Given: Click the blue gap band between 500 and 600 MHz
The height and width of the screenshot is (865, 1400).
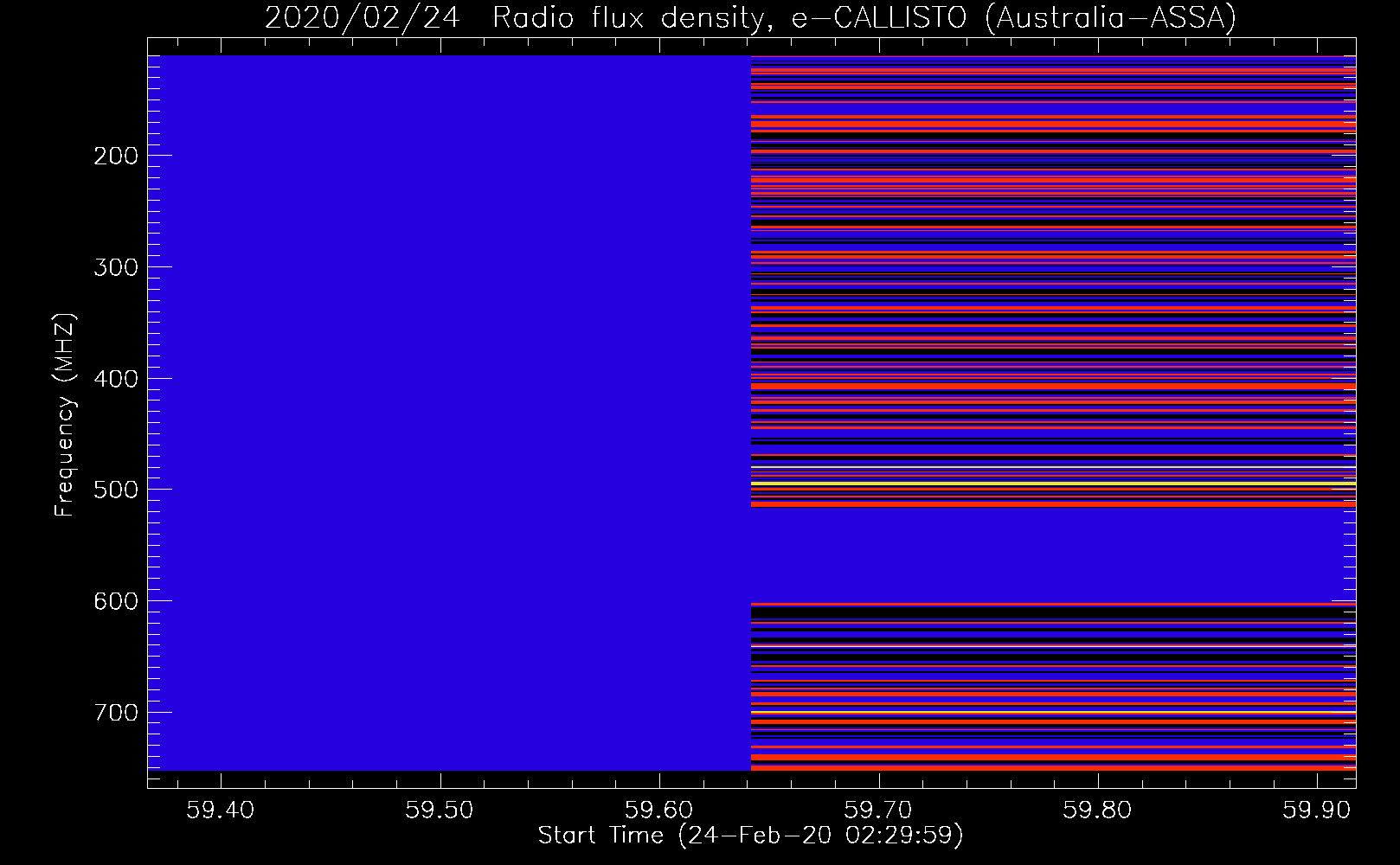Looking at the screenshot, I should pyautogui.click(x=1053, y=554).
